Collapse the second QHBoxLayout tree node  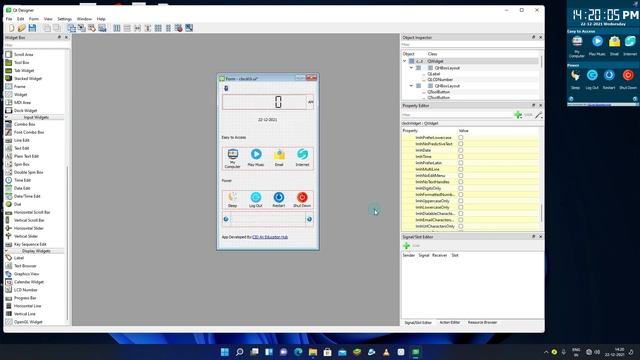click(x=411, y=86)
